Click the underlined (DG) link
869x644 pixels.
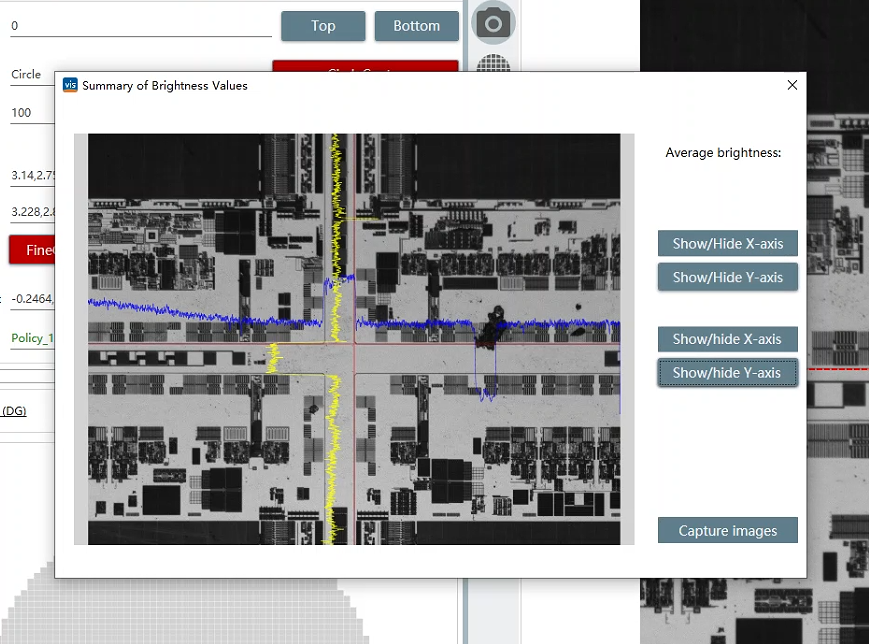click(x=14, y=411)
